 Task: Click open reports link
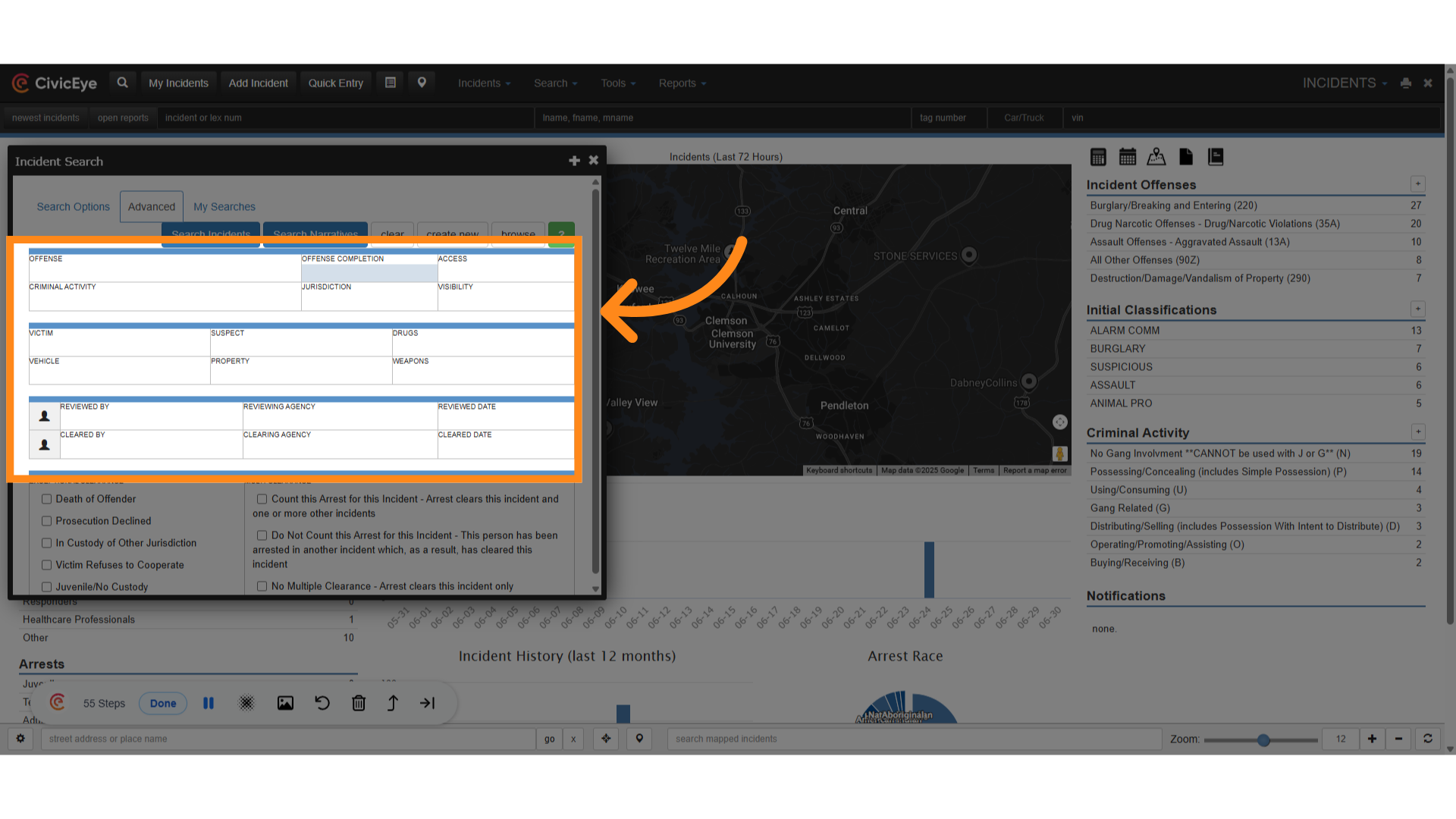123,118
